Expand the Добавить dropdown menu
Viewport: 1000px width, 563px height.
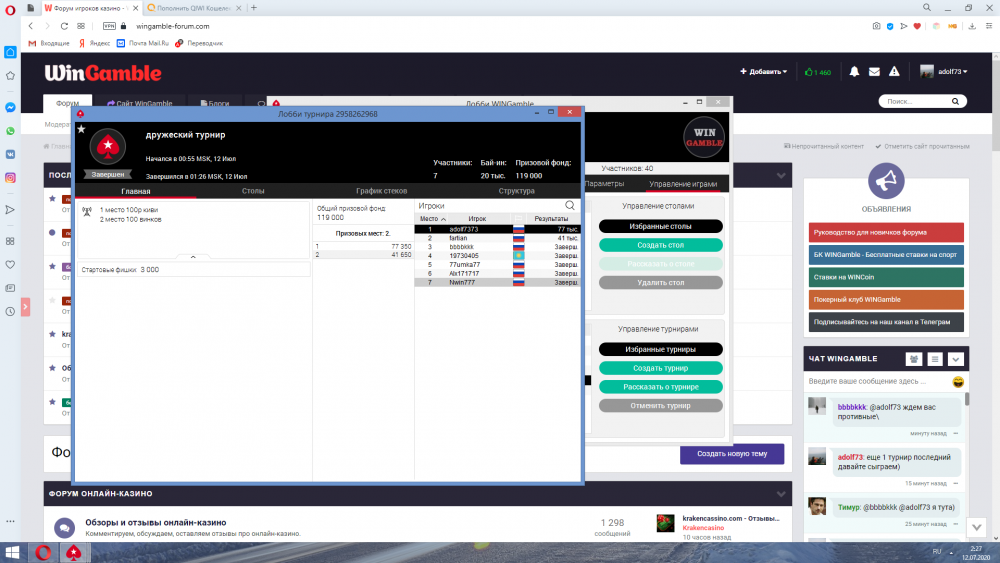[x=763, y=72]
